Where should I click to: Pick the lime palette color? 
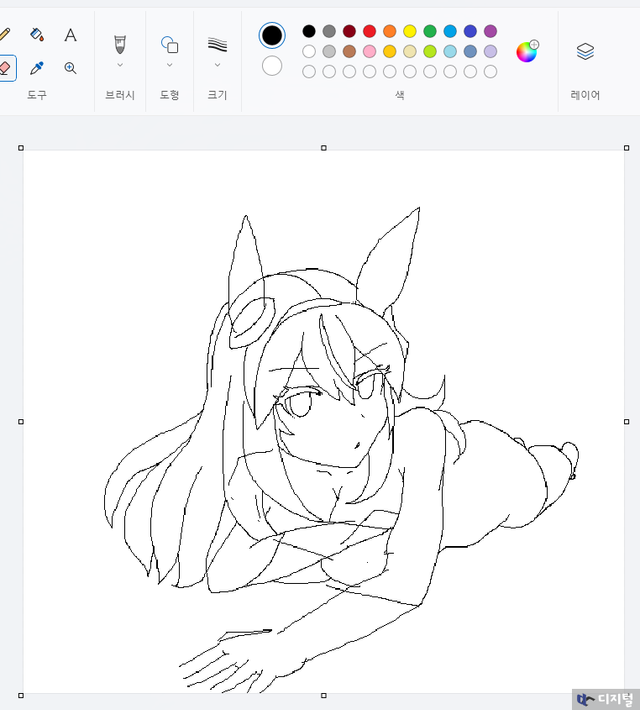point(430,51)
